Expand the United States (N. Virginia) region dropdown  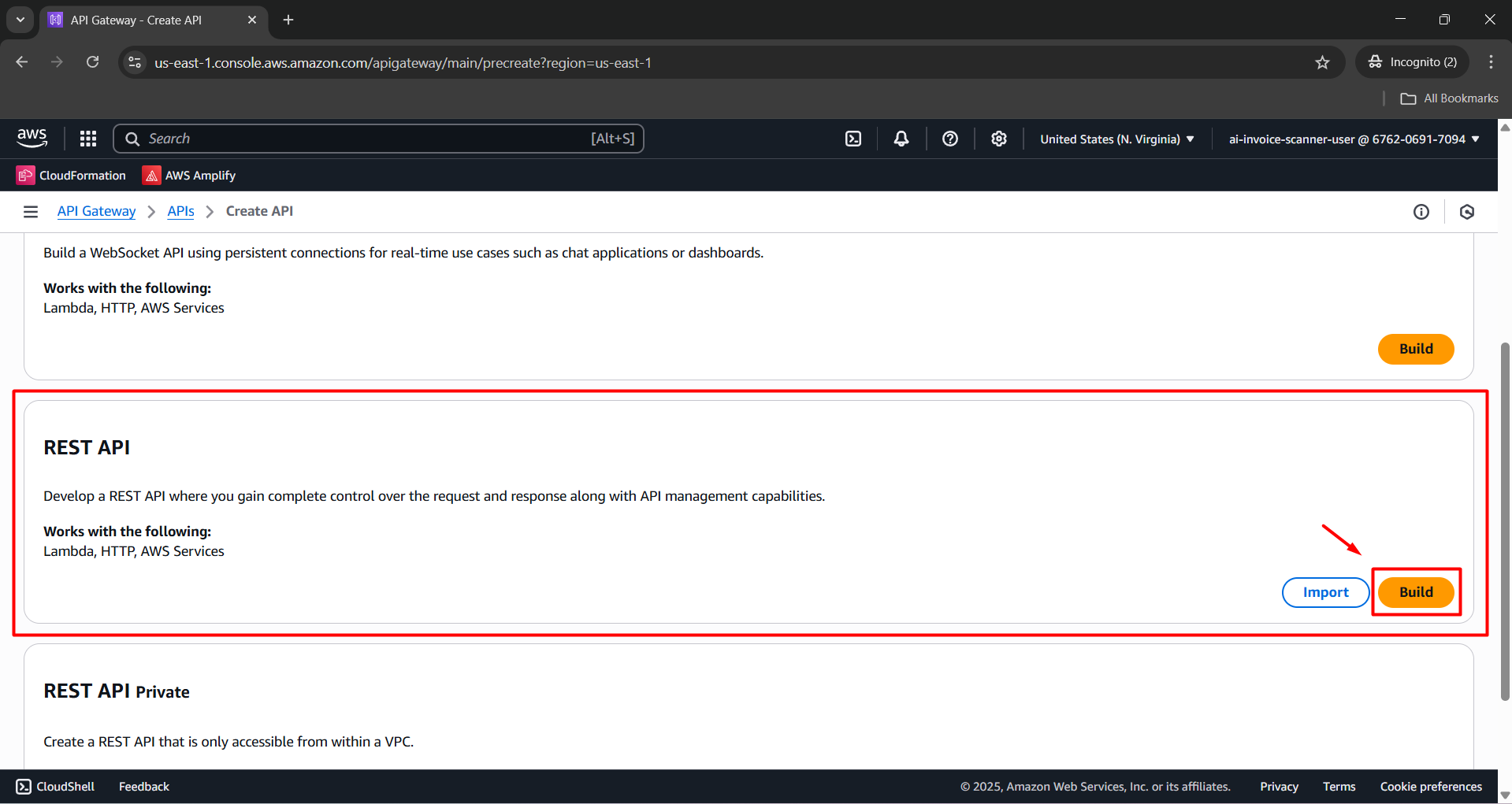[1116, 139]
